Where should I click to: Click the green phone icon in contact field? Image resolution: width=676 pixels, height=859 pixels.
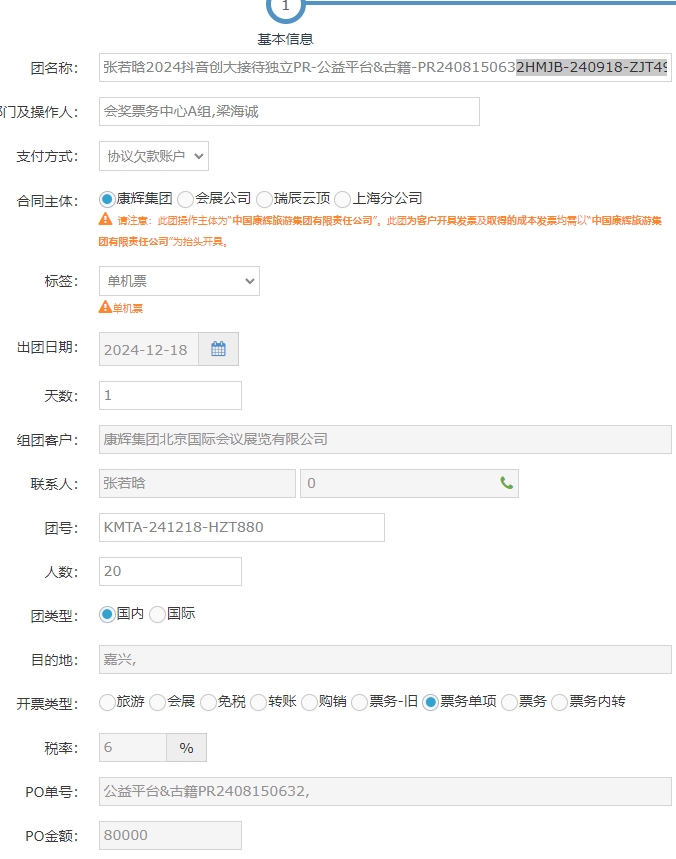(x=506, y=483)
